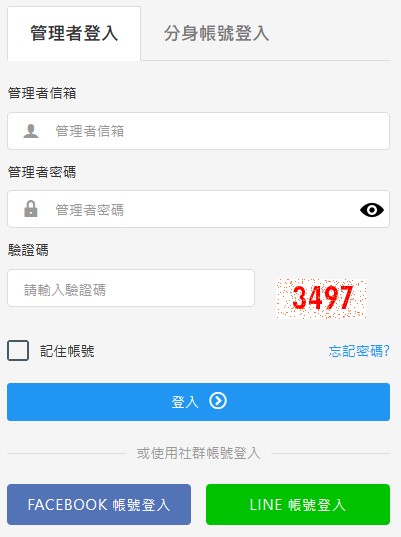This screenshot has width=401, height=537.
Task: Click the user silhouette icon in email field
Action: [31, 131]
